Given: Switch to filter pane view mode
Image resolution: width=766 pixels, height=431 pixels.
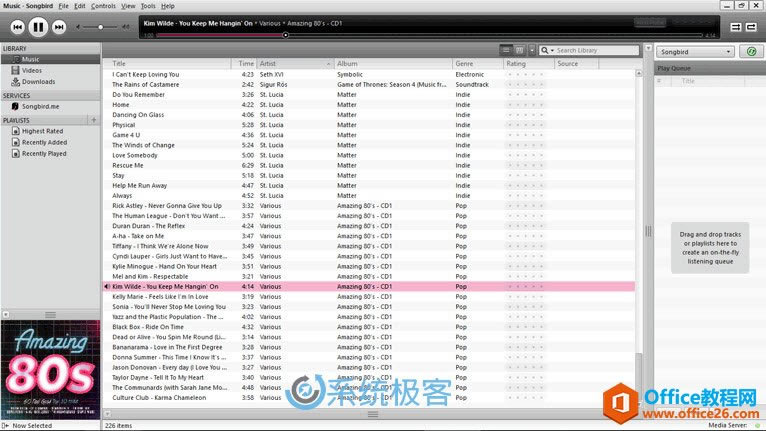Looking at the screenshot, I should tap(519, 50).
